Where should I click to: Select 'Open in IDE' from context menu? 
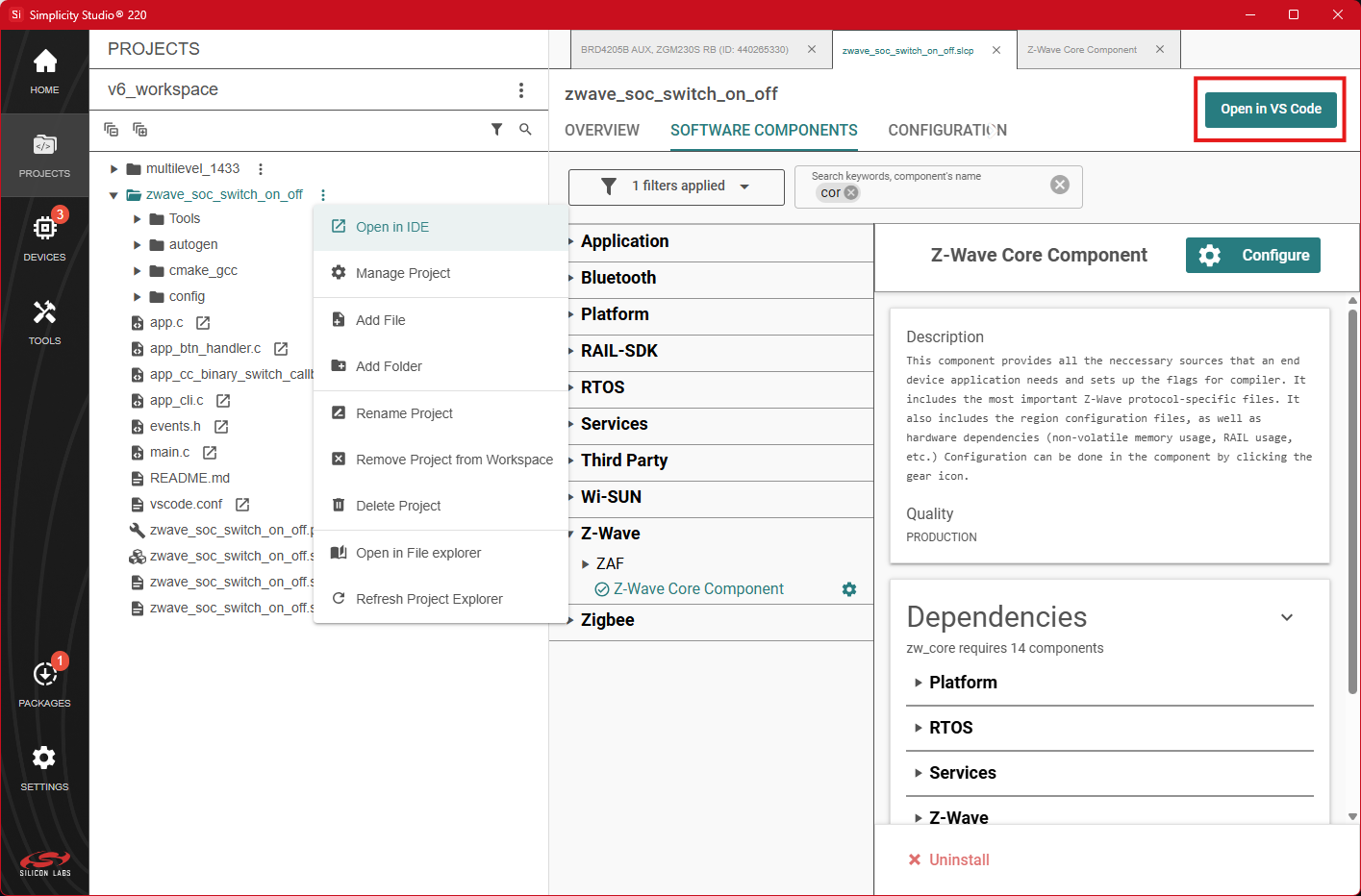pyautogui.click(x=392, y=227)
